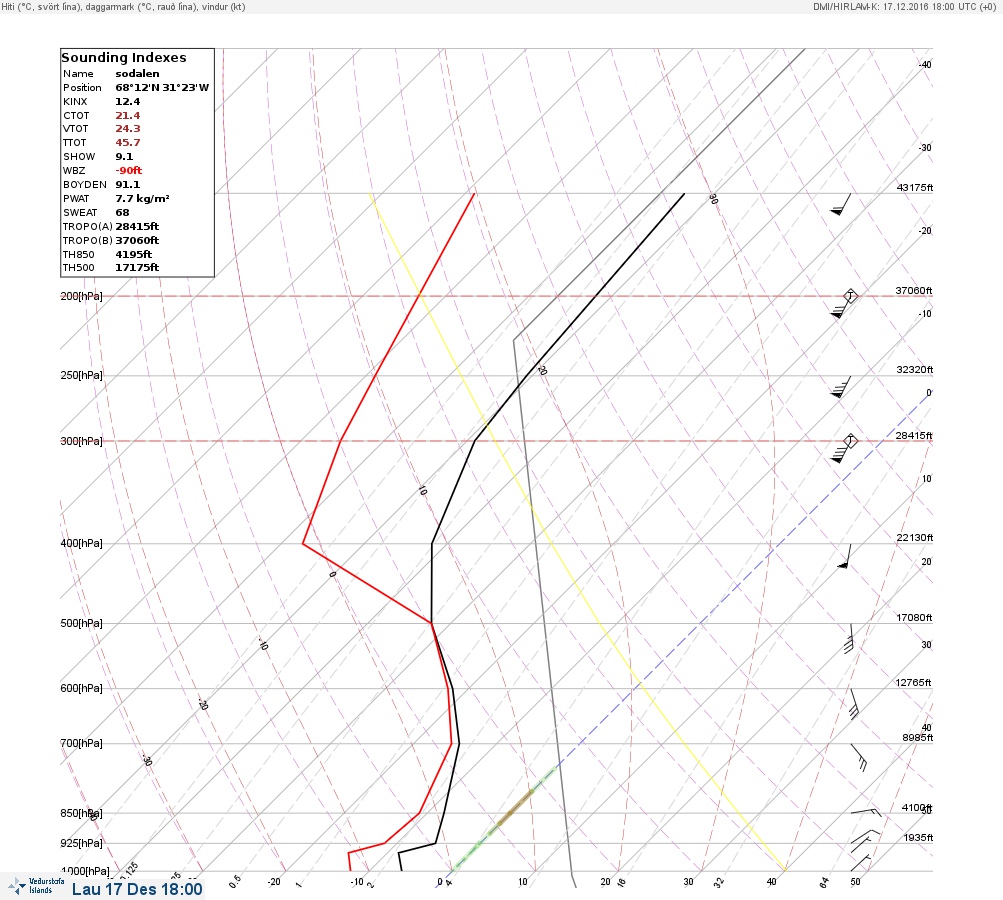The height and width of the screenshot is (900, 1003).
Task: Click the 32320ft height label
Action: pyautogui.click(x=915, y=370)
